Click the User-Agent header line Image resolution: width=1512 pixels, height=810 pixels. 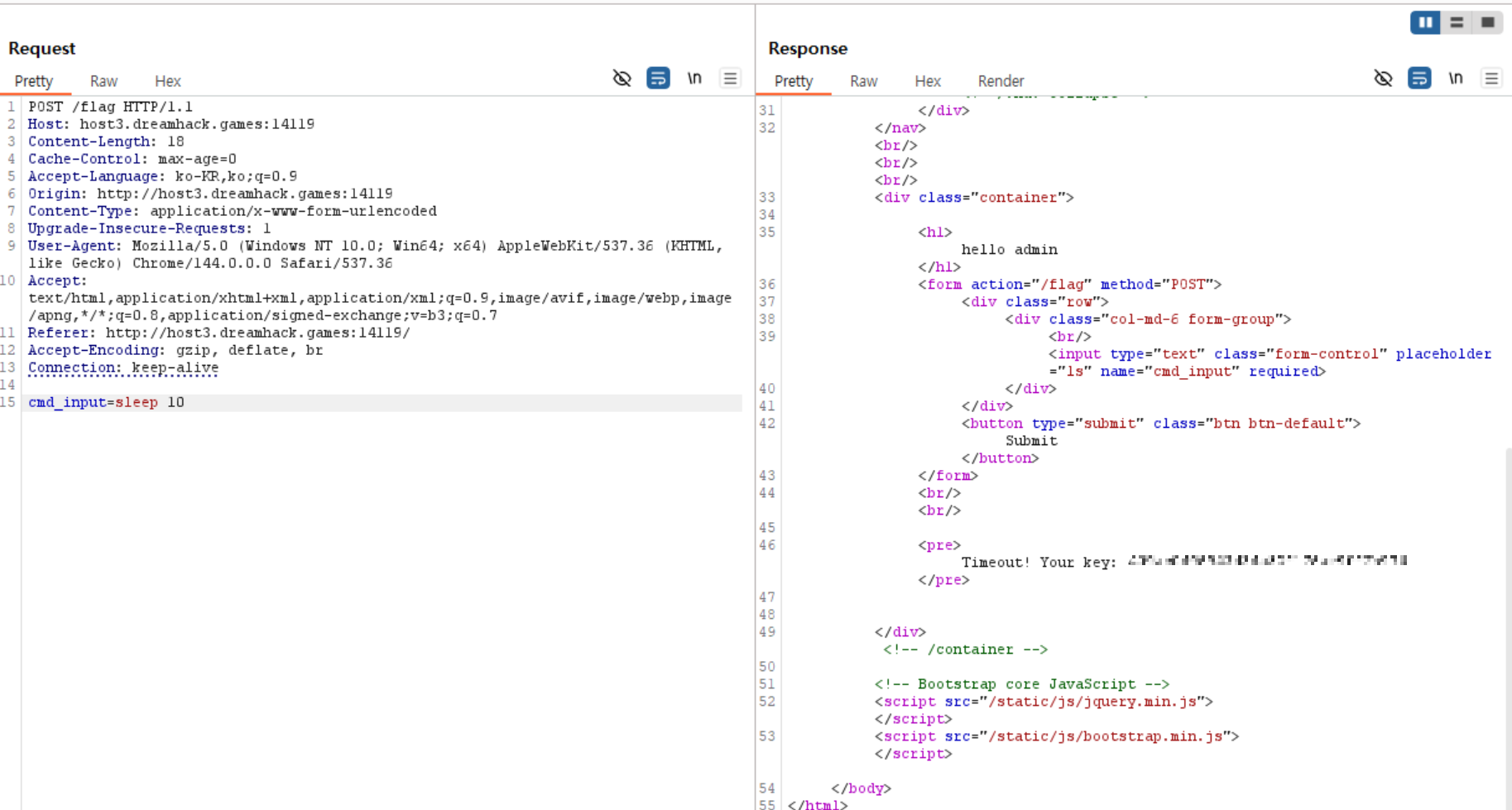[376, 255]
